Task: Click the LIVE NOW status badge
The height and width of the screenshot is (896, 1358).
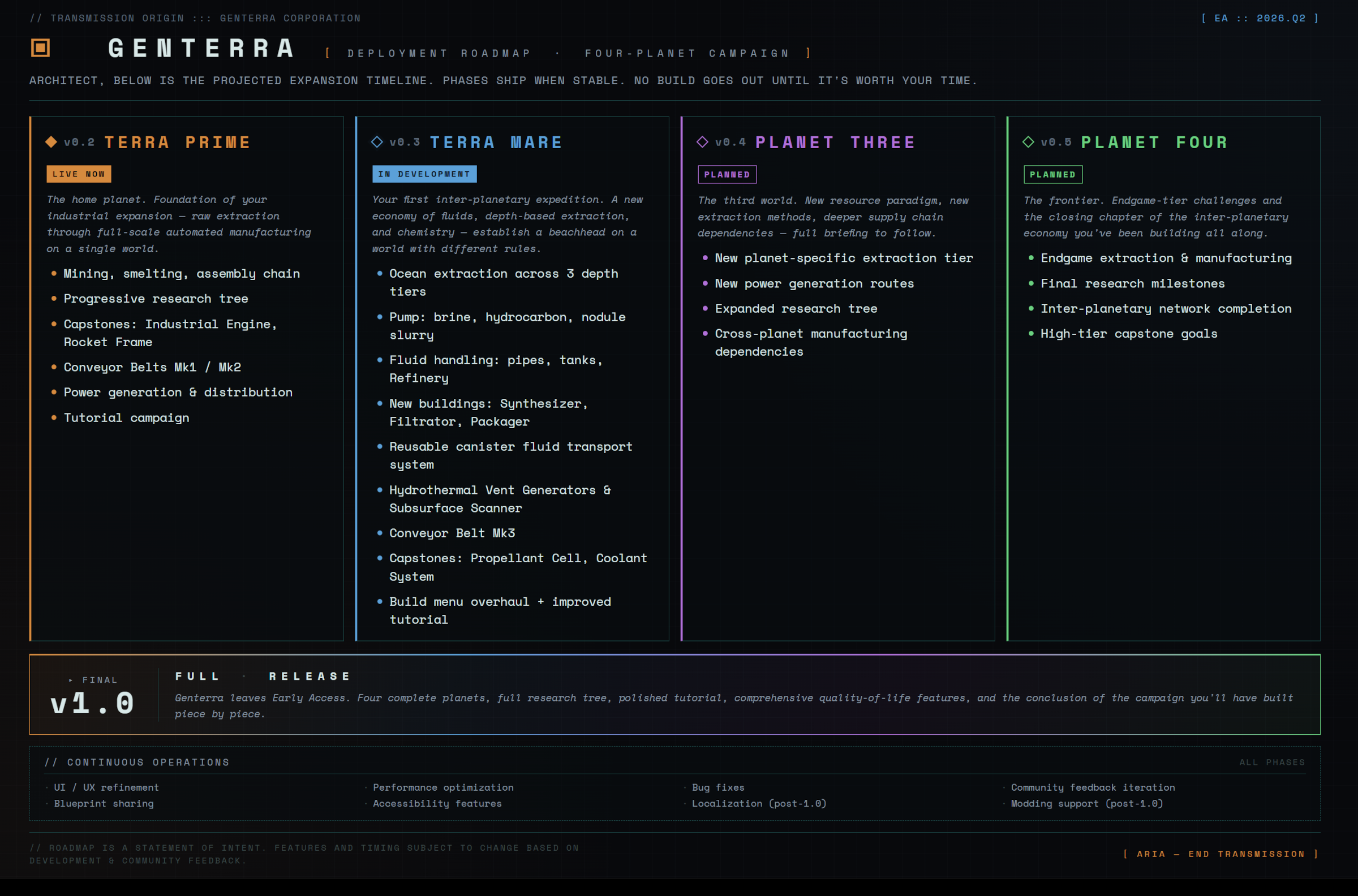Action: pyautogui.click(x=79, y=174)
